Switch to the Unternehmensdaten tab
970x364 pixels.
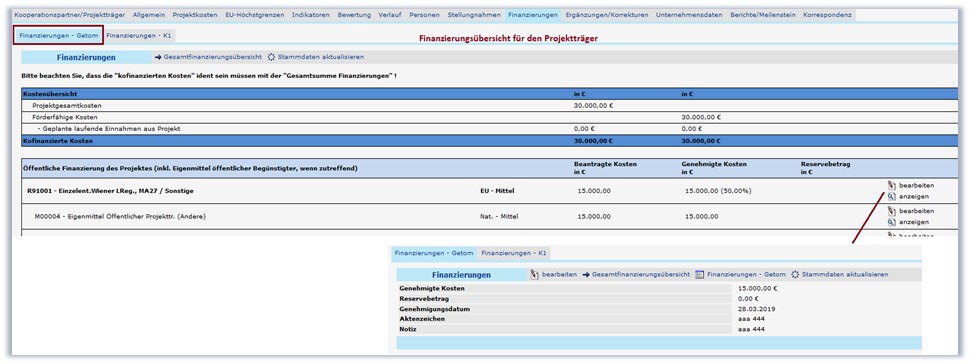(x=689, y=14)
